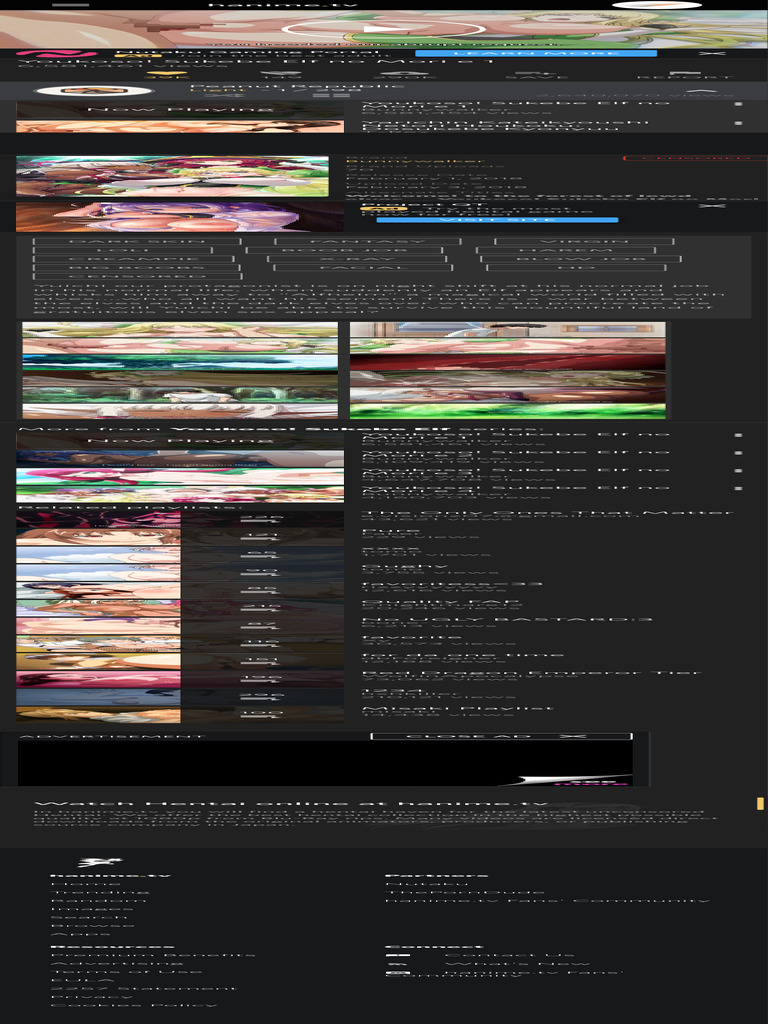Open the Search link in the footer
This screenshot has height=1024, width=768.
click(89, 917)
